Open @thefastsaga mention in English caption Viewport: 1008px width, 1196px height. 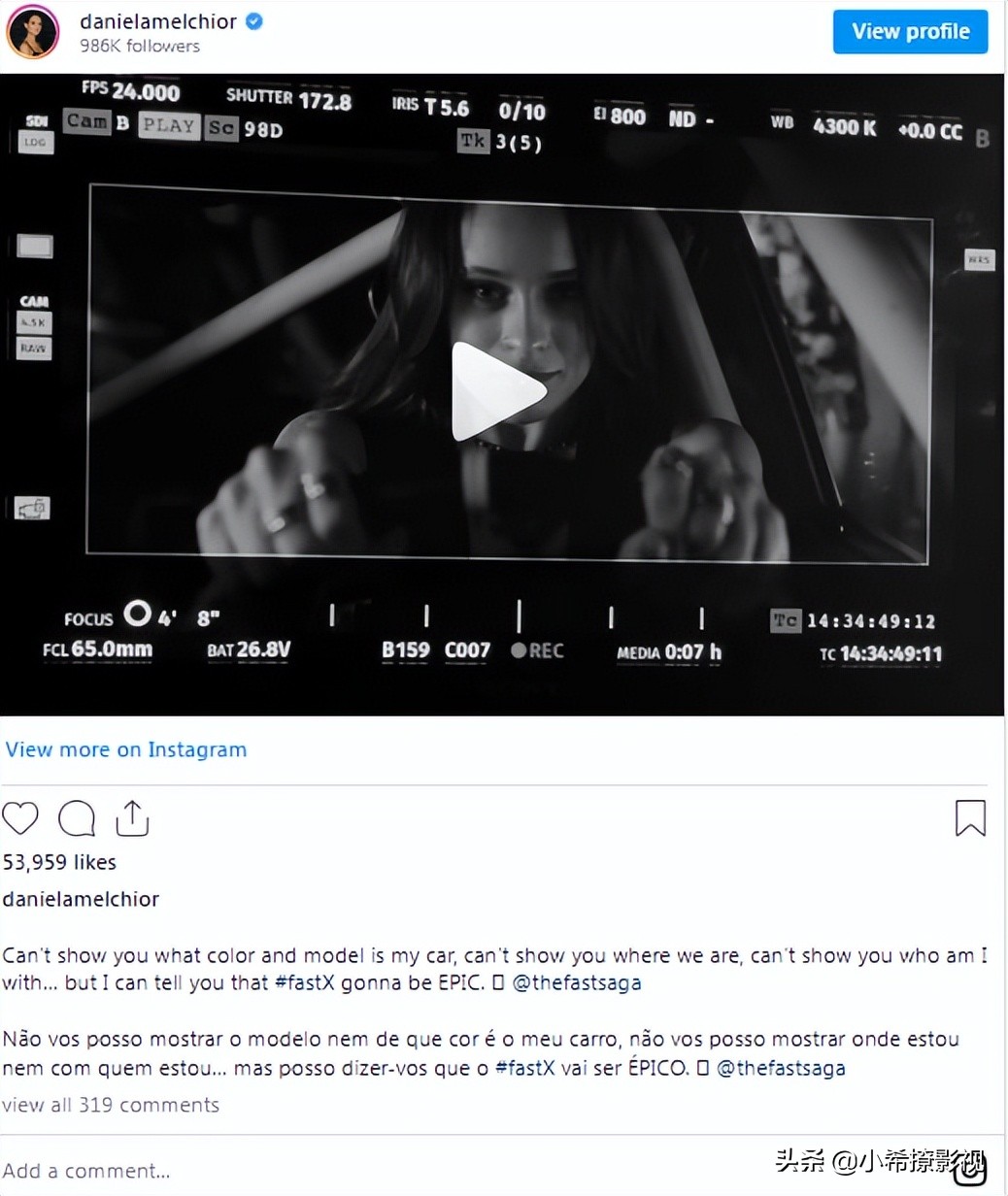pos(577,982)
